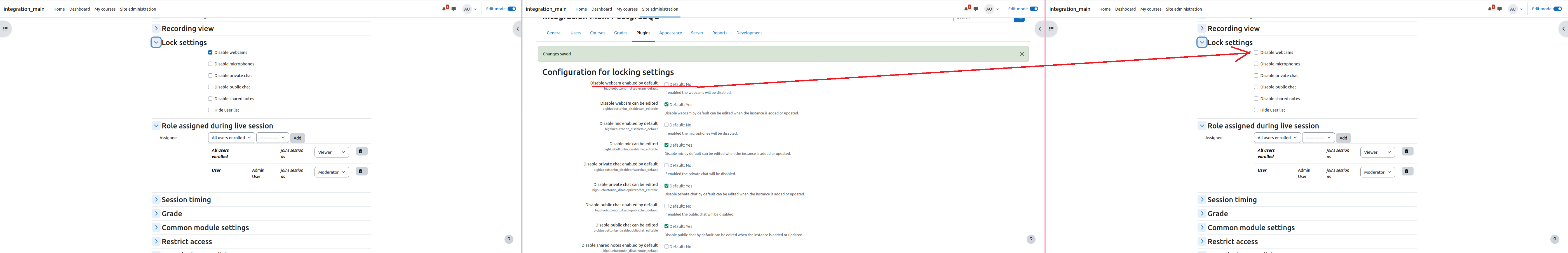Open messaging drawer icon in left window
This screenshot has height=253, width=1568.
pyautogui.click(x=454, y=9)
